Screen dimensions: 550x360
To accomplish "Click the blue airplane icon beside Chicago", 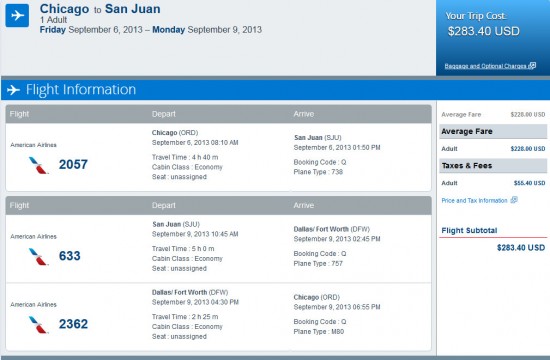I will coord(17,15).
